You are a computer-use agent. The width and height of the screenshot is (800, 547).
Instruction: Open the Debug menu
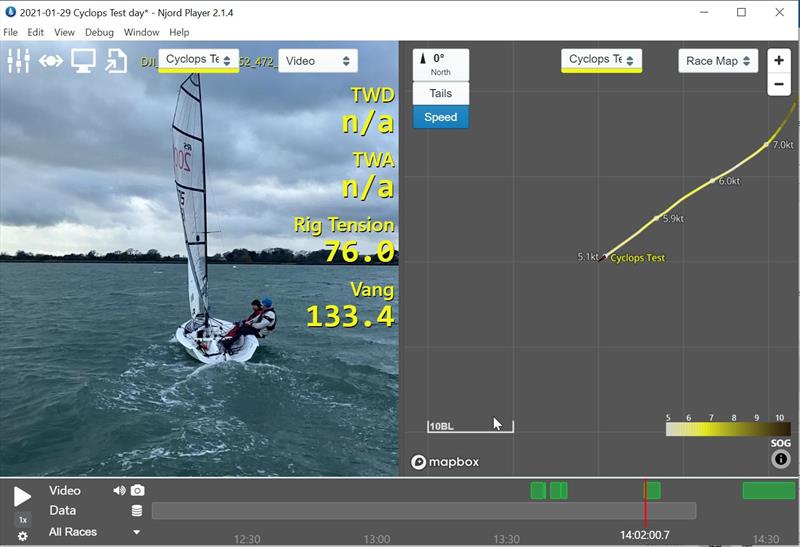99,32
